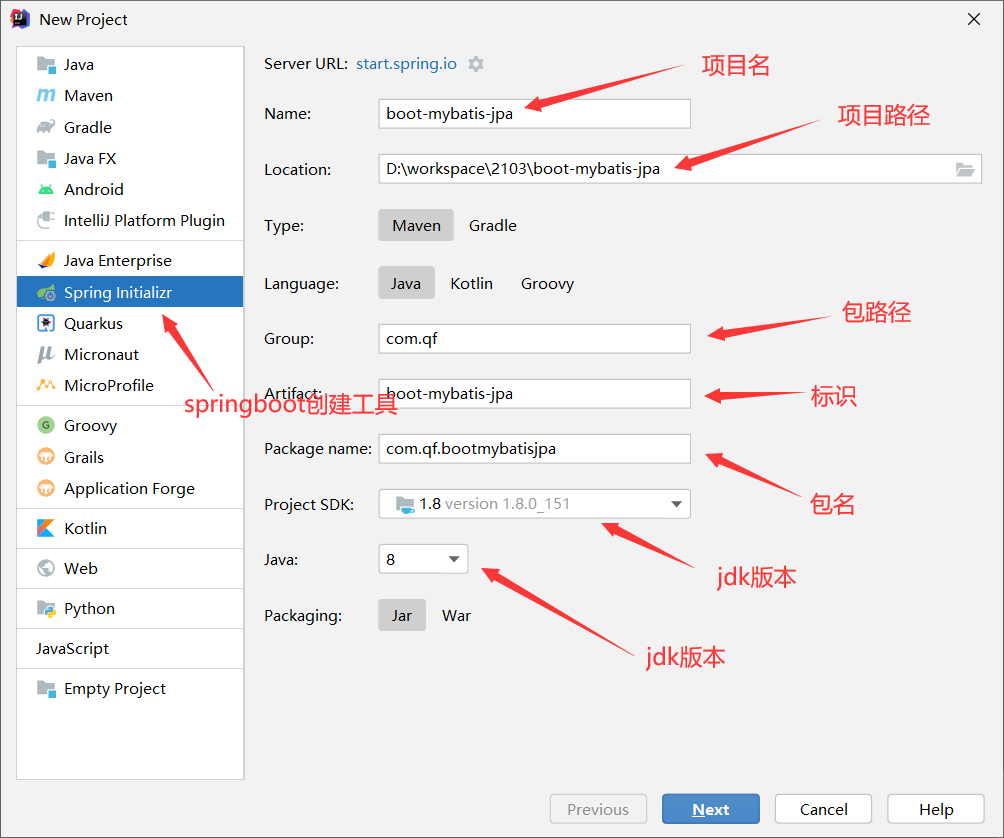This screenshot has height=838, width=1004.
Task: Choose Kotlin as the language
Action: (x=471, y=283)
